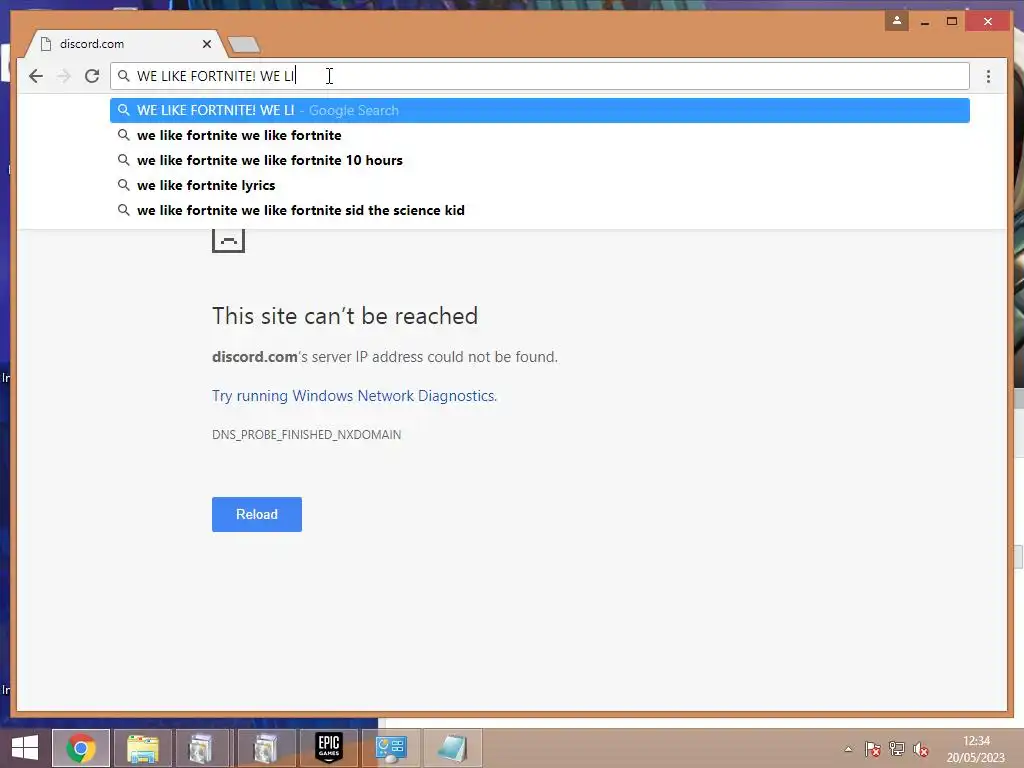Viewport: 1024px width, 768px height.
Task: Click the second installer icon on the taskbar
Action: [266, 748]
